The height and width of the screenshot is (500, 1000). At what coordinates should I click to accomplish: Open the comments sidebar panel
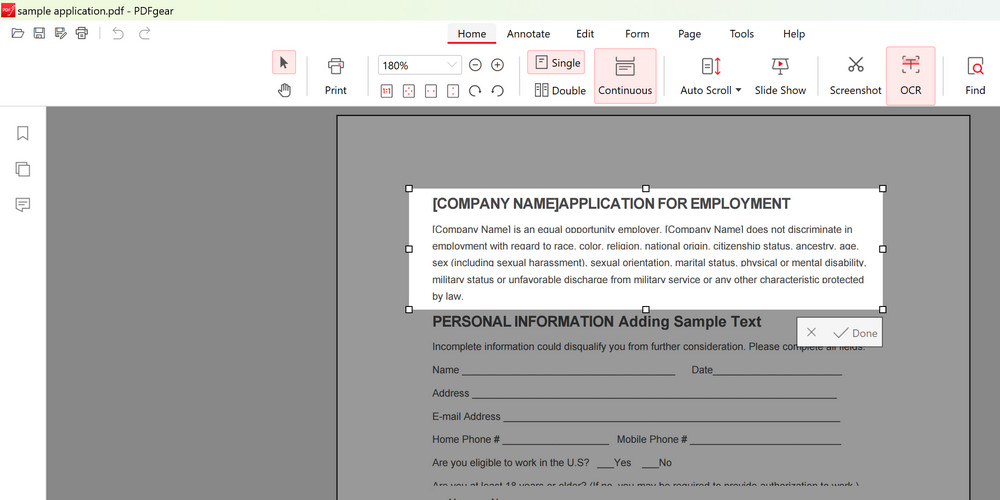(x=23, y=205)
